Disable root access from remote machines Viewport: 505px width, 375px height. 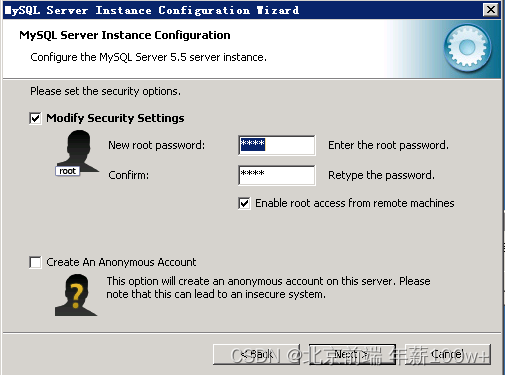[244, 203]
